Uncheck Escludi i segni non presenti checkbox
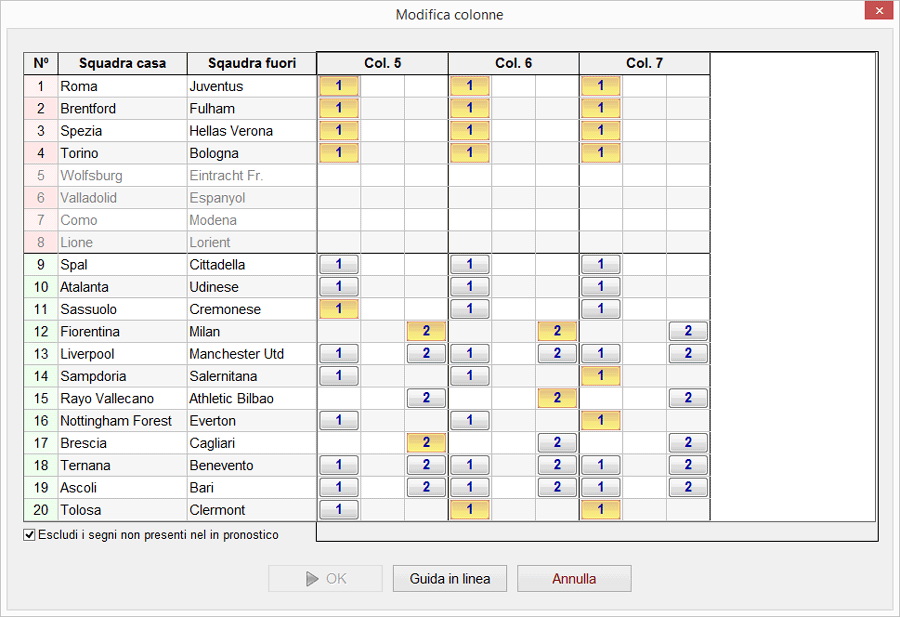Viewport: 900px width, 617px height. click(x=29, y=535)
